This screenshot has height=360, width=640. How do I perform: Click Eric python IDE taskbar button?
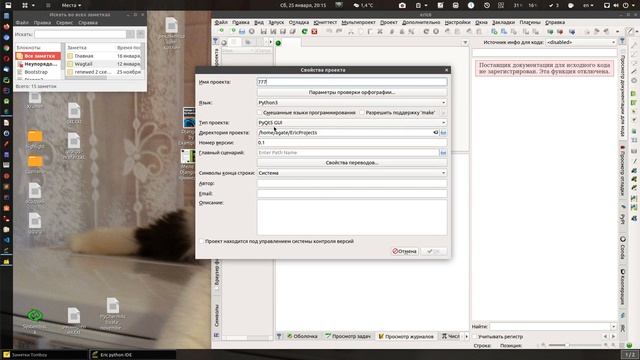point(133,355)
